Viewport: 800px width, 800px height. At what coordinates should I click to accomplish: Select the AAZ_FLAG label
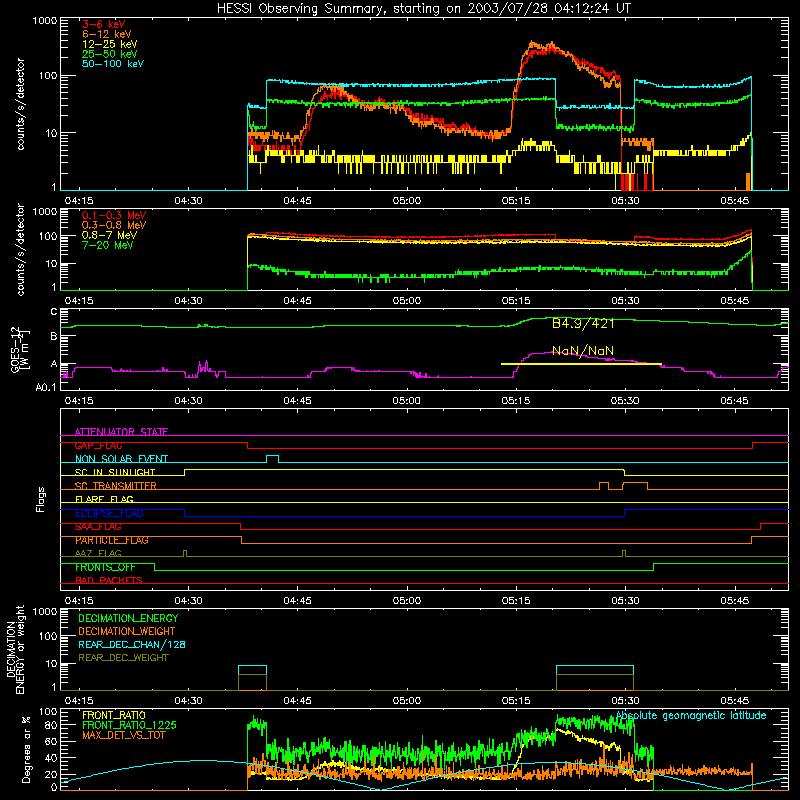[98, 554]
